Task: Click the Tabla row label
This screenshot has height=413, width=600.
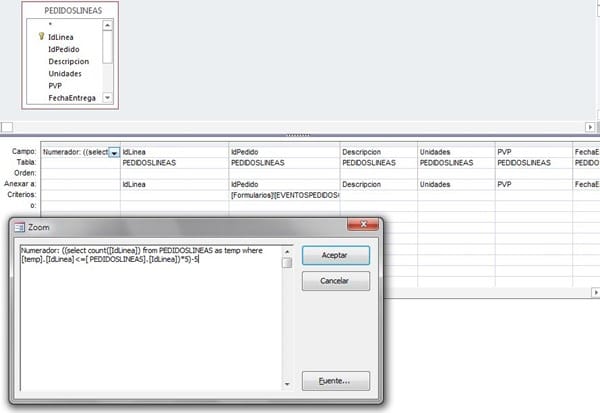Action: (26, 162)
